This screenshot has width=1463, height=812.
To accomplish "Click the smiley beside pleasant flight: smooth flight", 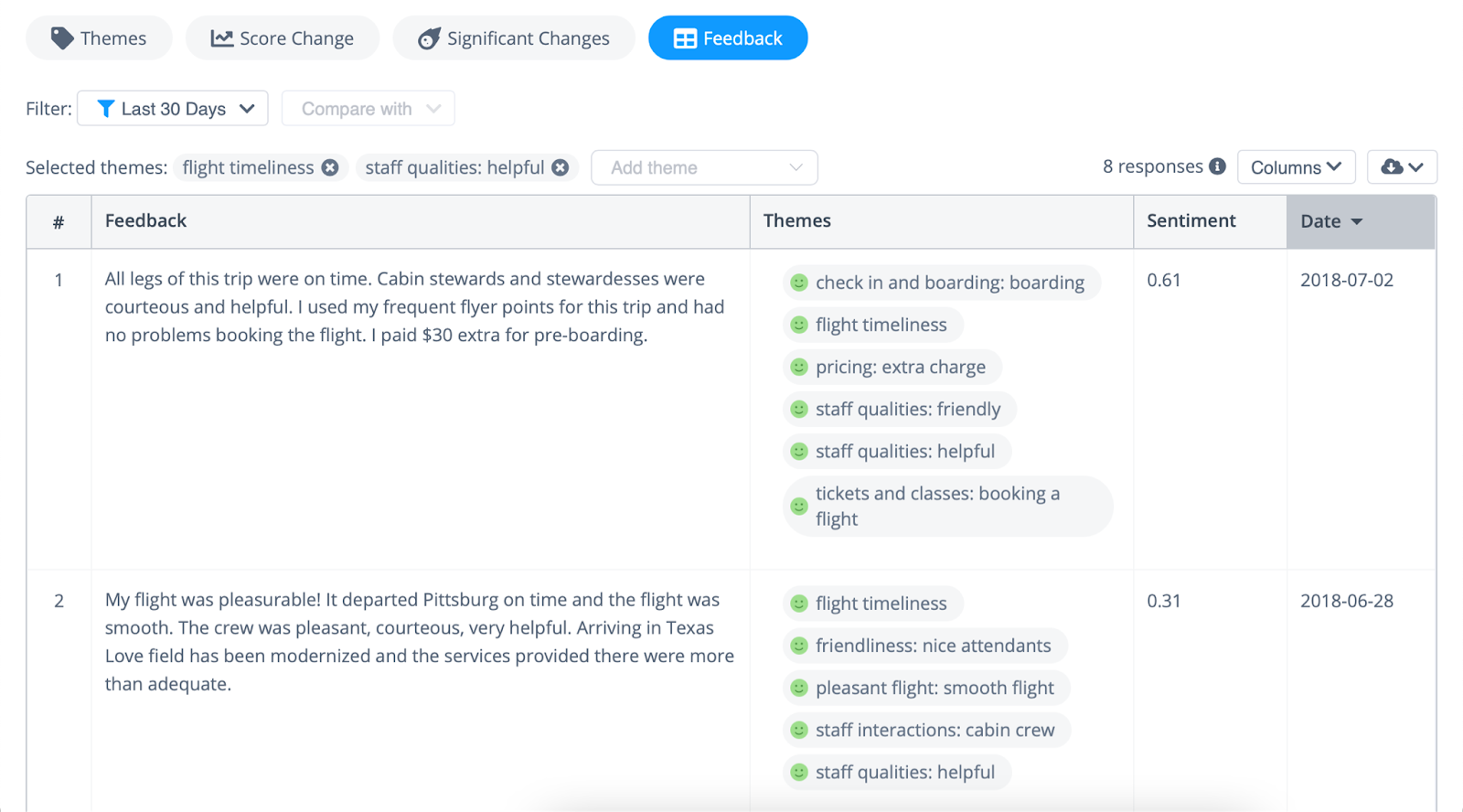I will [799, 688].
